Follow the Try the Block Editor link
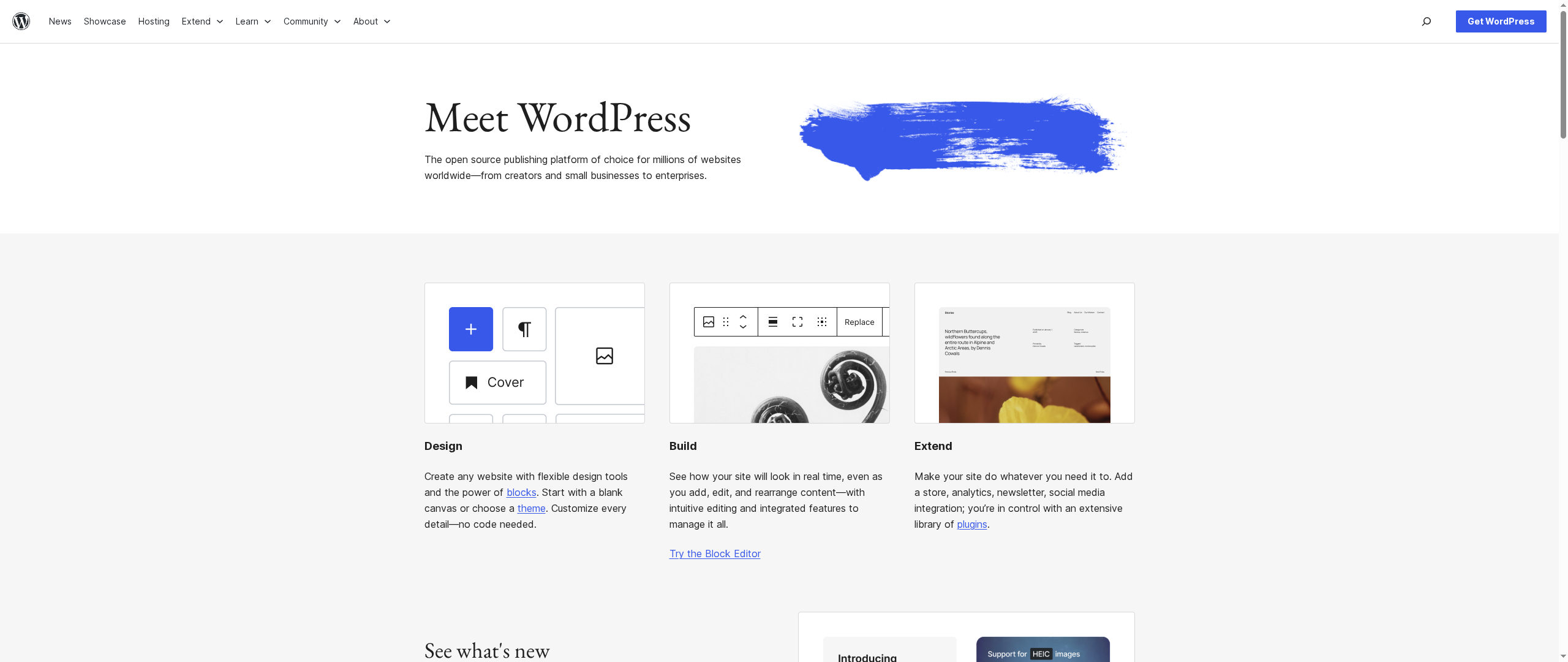The height and width of the screenshot is (662, 1568). 714,554
